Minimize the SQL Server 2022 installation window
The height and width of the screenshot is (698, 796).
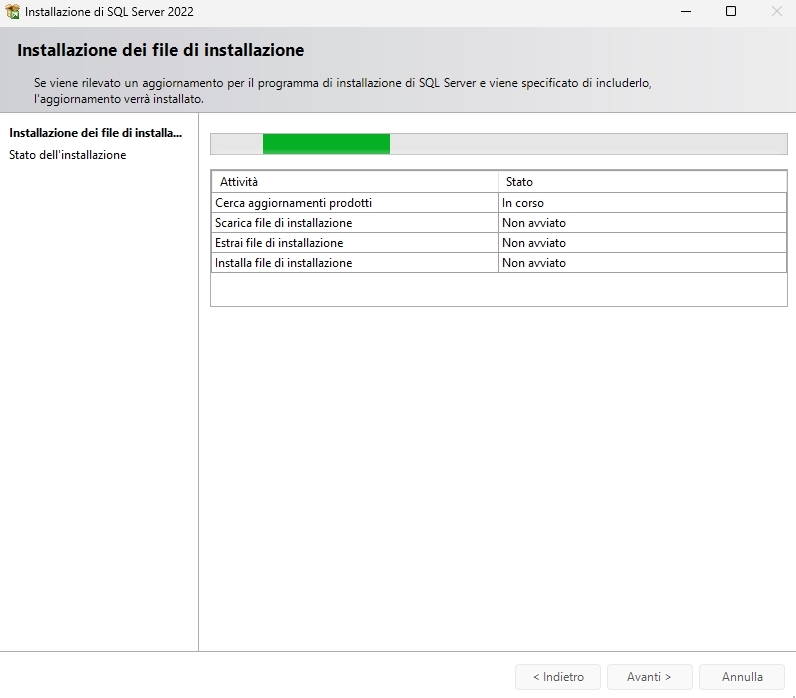tap(686, 11)
